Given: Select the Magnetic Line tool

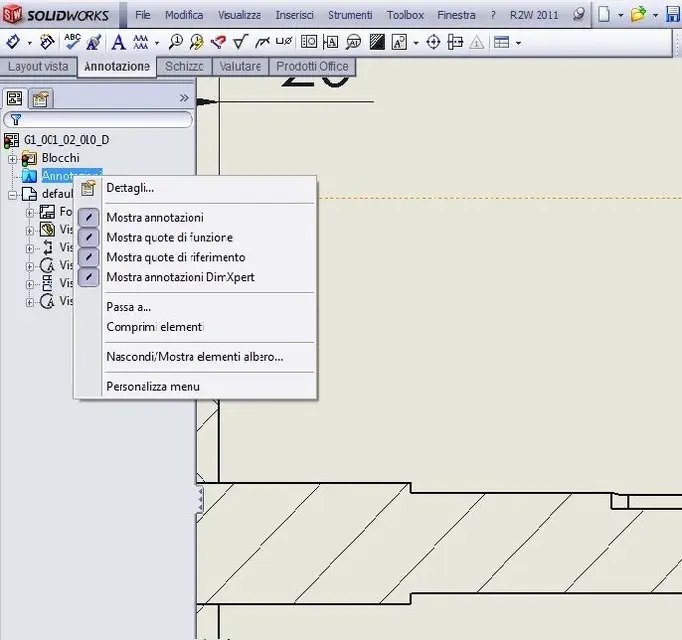Looking at the screenshot, I should tap(218, 42).
